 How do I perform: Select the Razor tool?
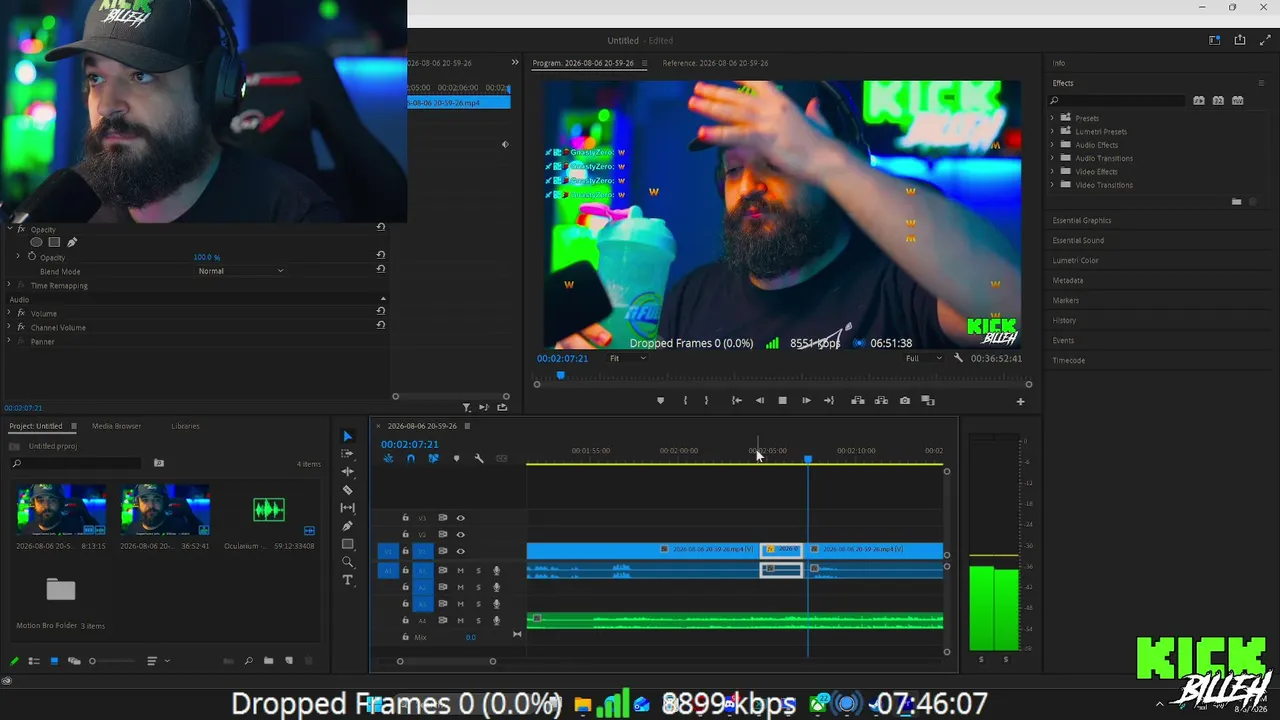347,490
